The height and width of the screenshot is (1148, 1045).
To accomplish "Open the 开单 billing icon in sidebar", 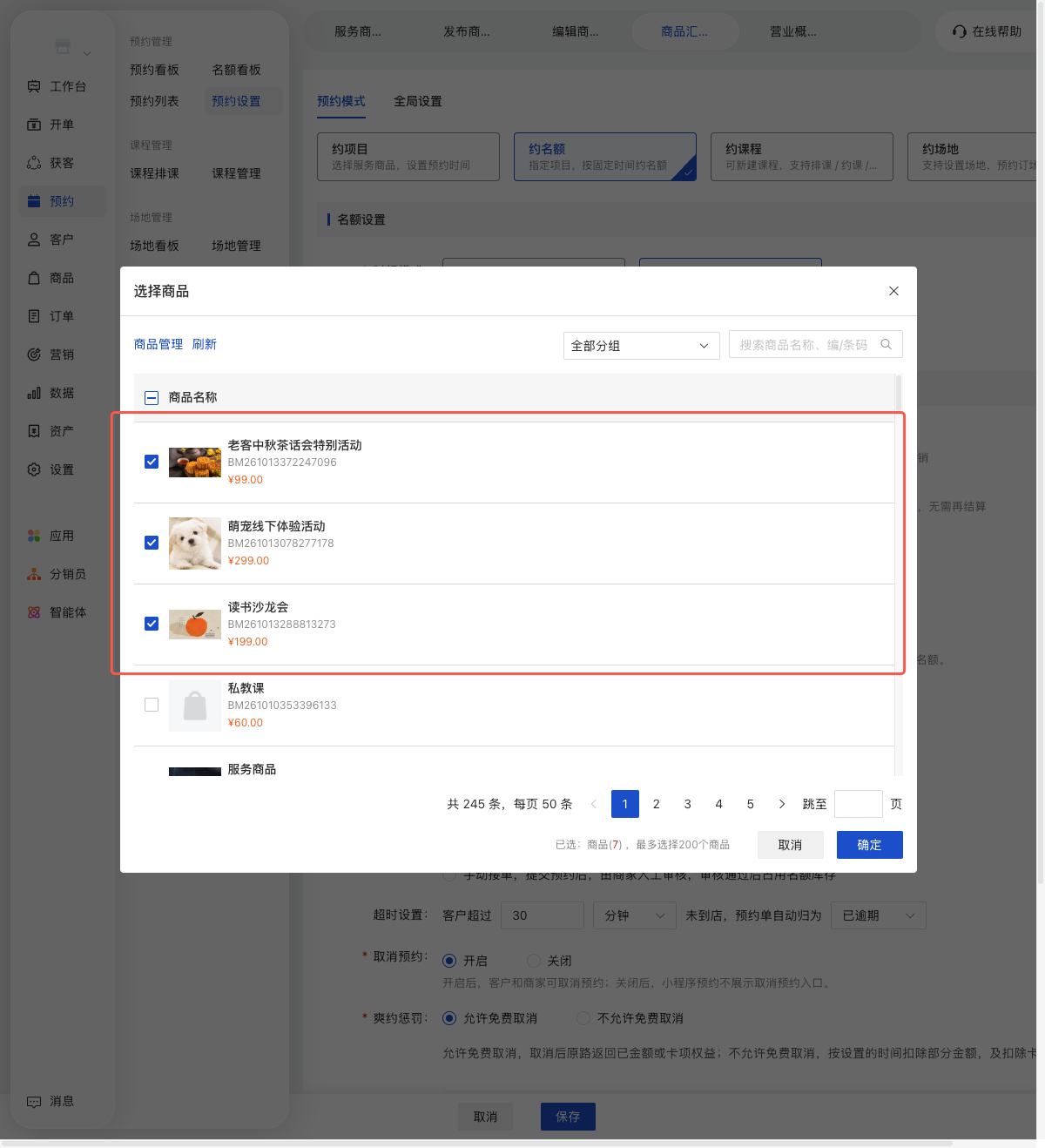I will pos(34,125).
